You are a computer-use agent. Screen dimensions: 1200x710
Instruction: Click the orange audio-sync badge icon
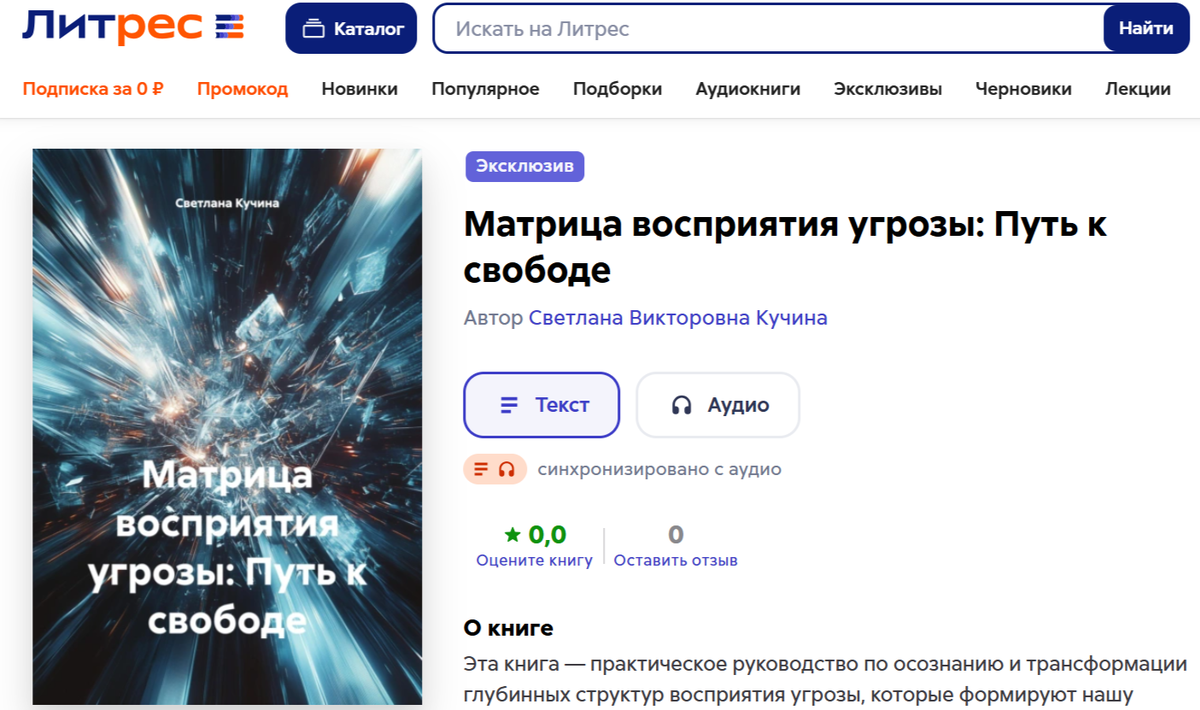(494, 469)
